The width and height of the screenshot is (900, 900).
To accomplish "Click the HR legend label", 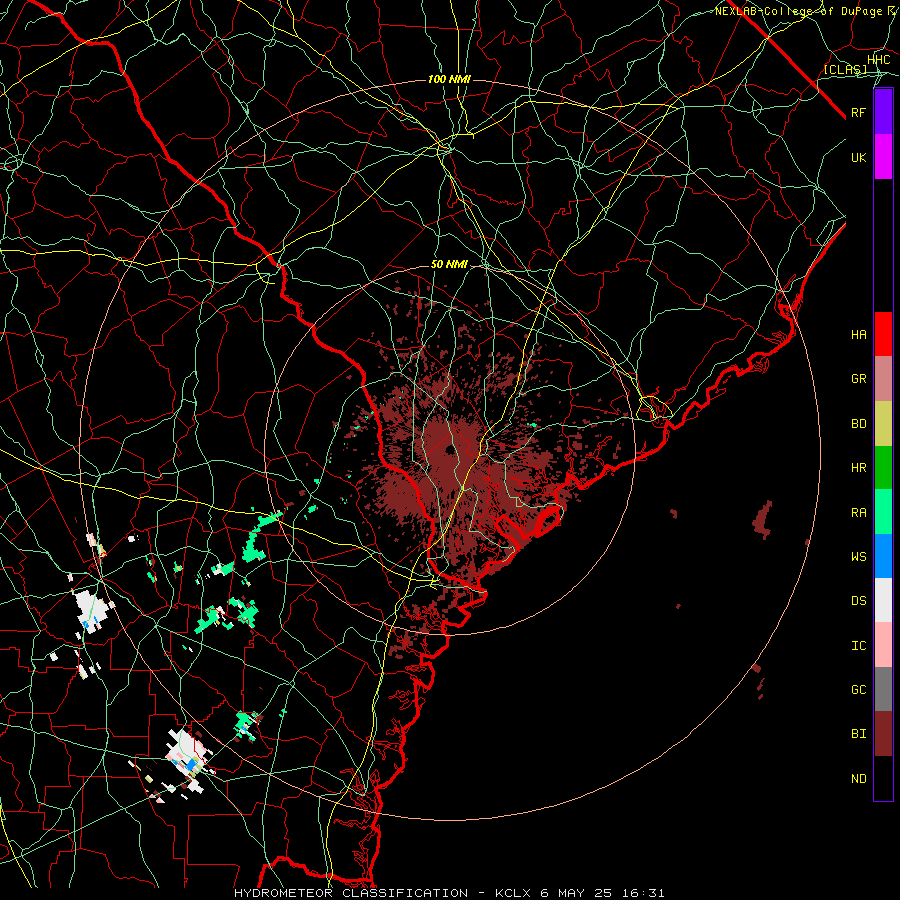I will tap(859, 468).
